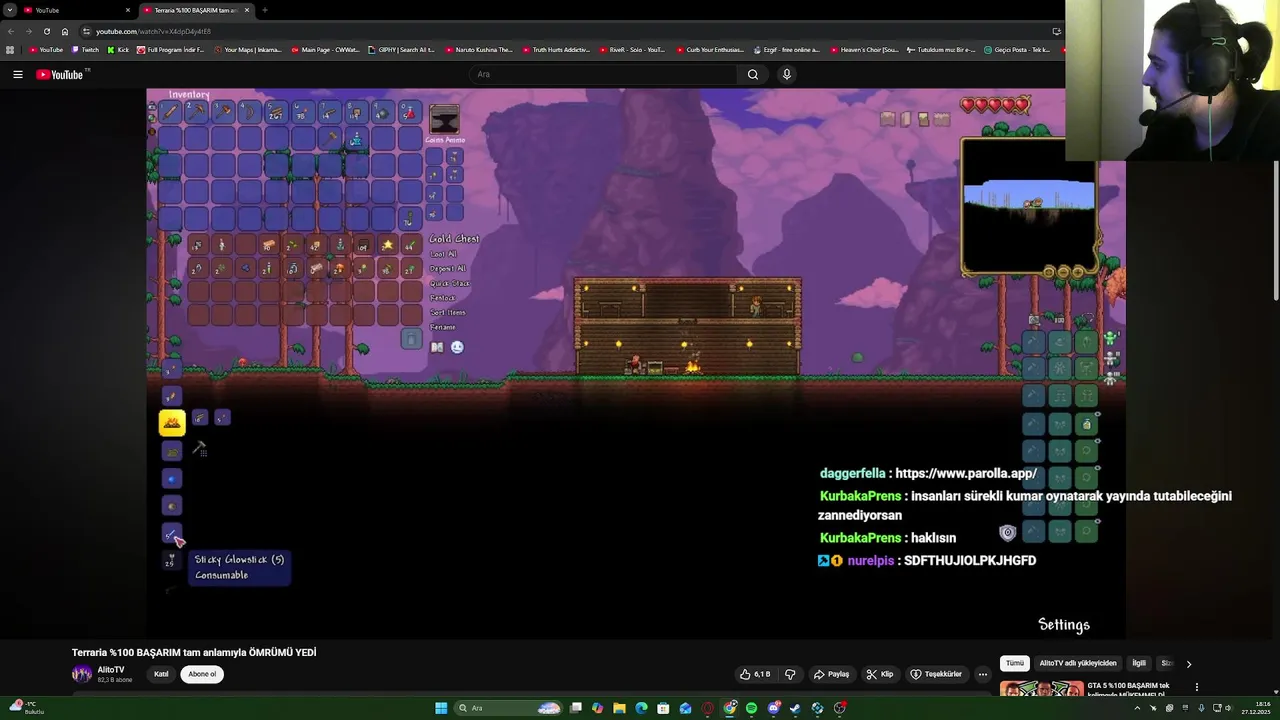
Task: Show next filter chips with arrow
Action: (x=1188, y=664)
